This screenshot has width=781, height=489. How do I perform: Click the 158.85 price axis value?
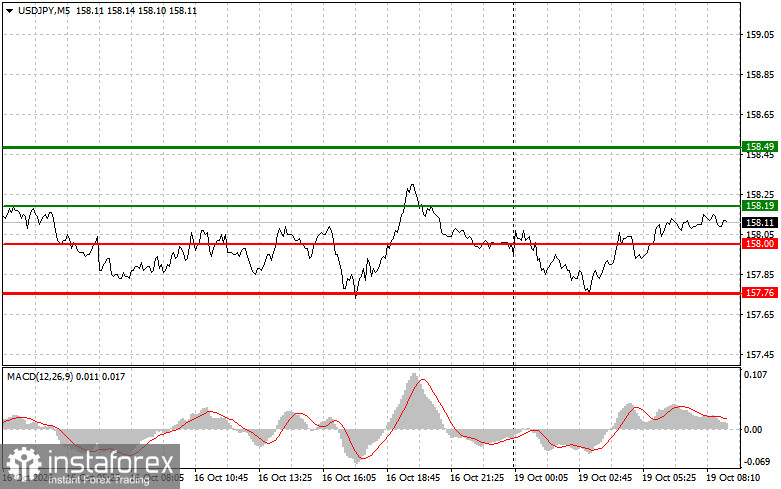click(760, 75)
